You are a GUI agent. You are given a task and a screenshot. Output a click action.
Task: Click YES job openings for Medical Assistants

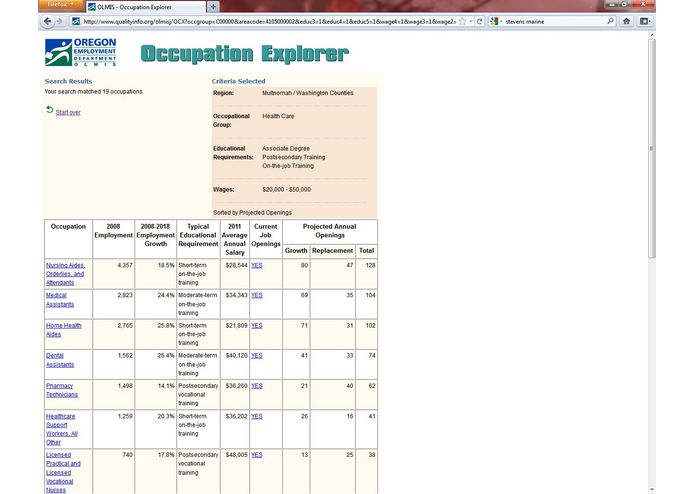click(257, 295)
